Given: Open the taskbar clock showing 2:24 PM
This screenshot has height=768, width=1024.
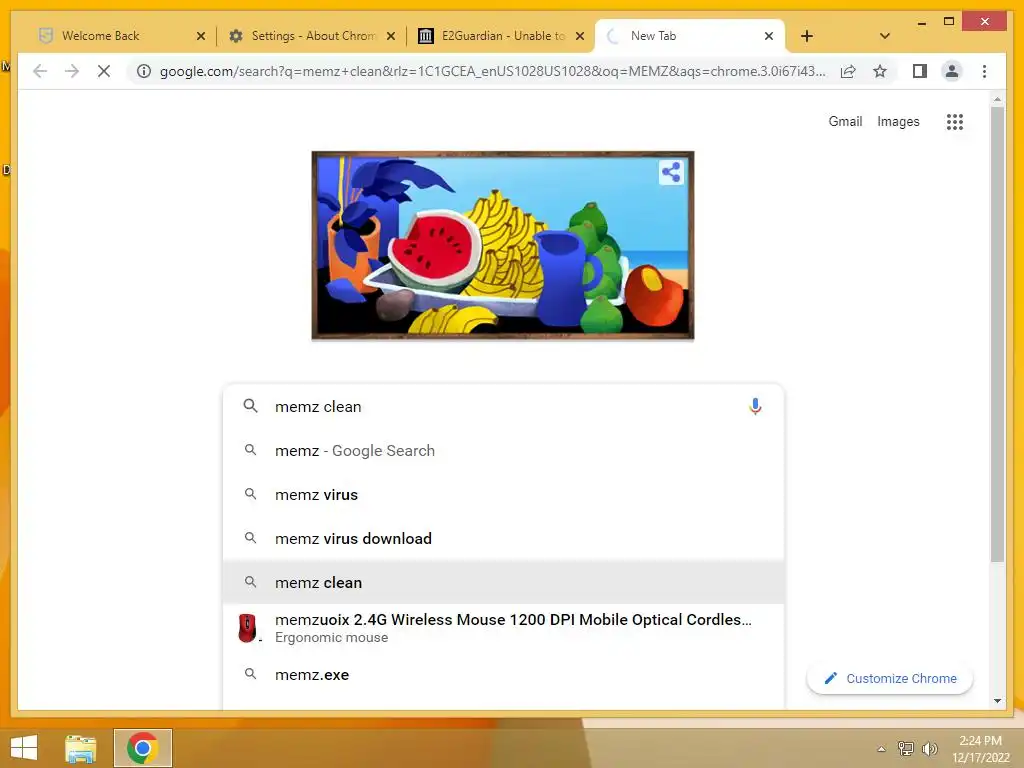Looking at the screenshot, I should click(980, 749).
